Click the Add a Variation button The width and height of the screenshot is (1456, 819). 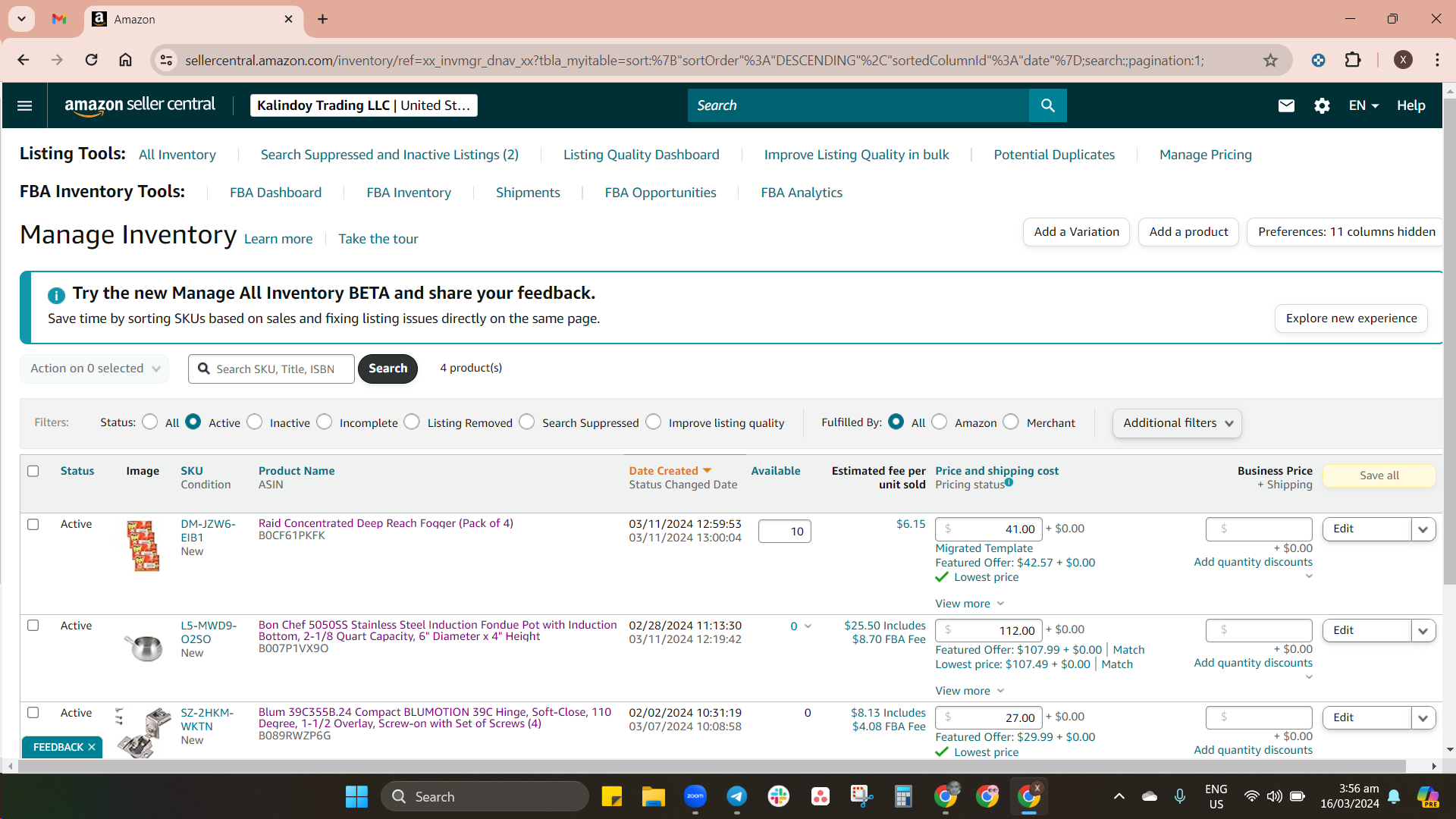pyautogui.click(x=1076, y=232)
